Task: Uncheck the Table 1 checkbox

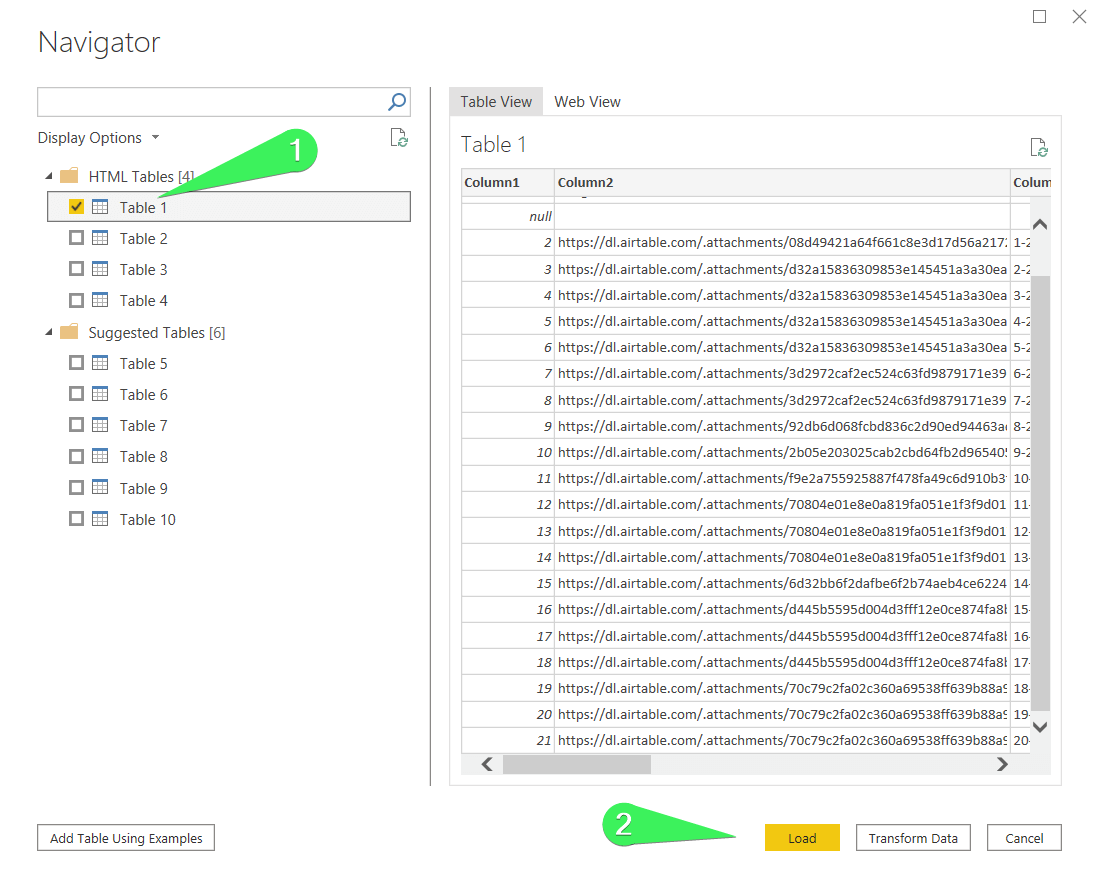Action: (76, 207)
